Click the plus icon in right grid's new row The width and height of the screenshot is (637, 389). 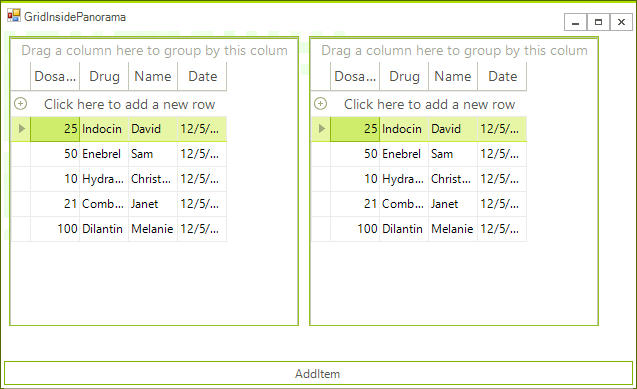[x=320, y=104]
